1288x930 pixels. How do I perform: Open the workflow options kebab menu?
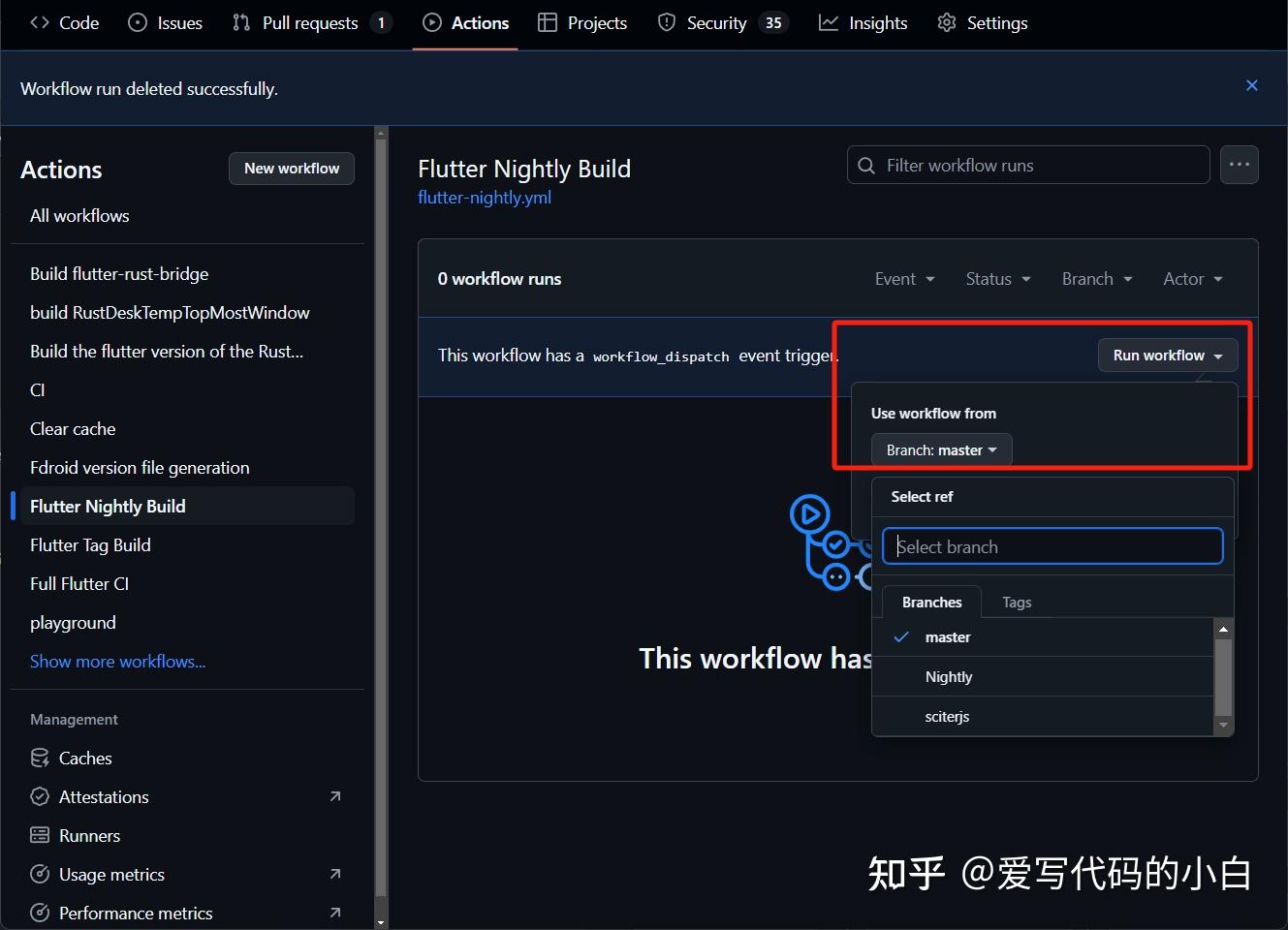click(1240, 165)
